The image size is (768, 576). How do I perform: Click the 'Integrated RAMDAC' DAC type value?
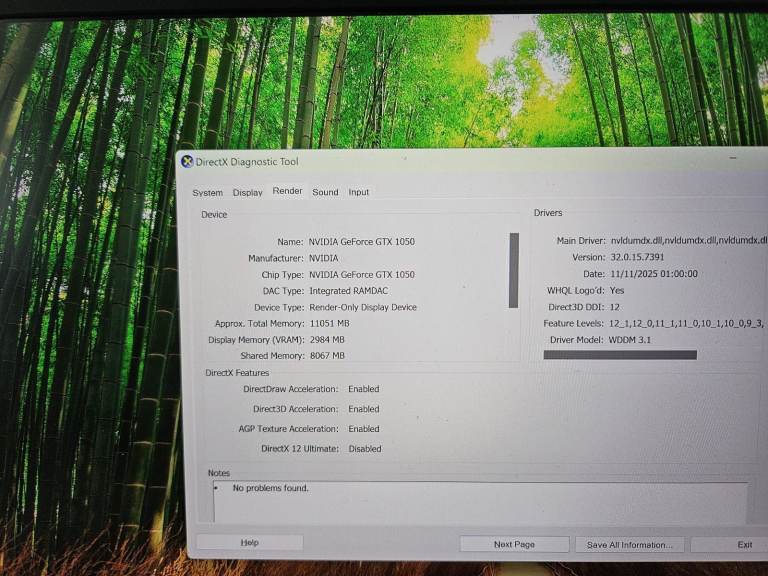pos(348,291)
